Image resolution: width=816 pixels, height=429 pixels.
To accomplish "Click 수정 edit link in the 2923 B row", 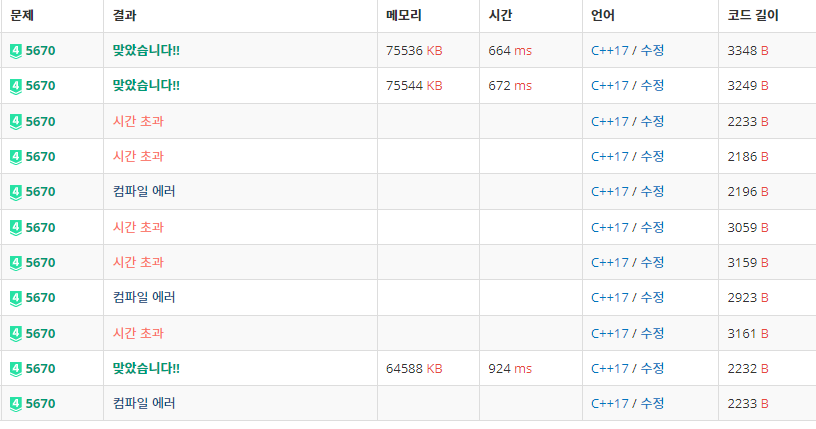I will 652,297.
